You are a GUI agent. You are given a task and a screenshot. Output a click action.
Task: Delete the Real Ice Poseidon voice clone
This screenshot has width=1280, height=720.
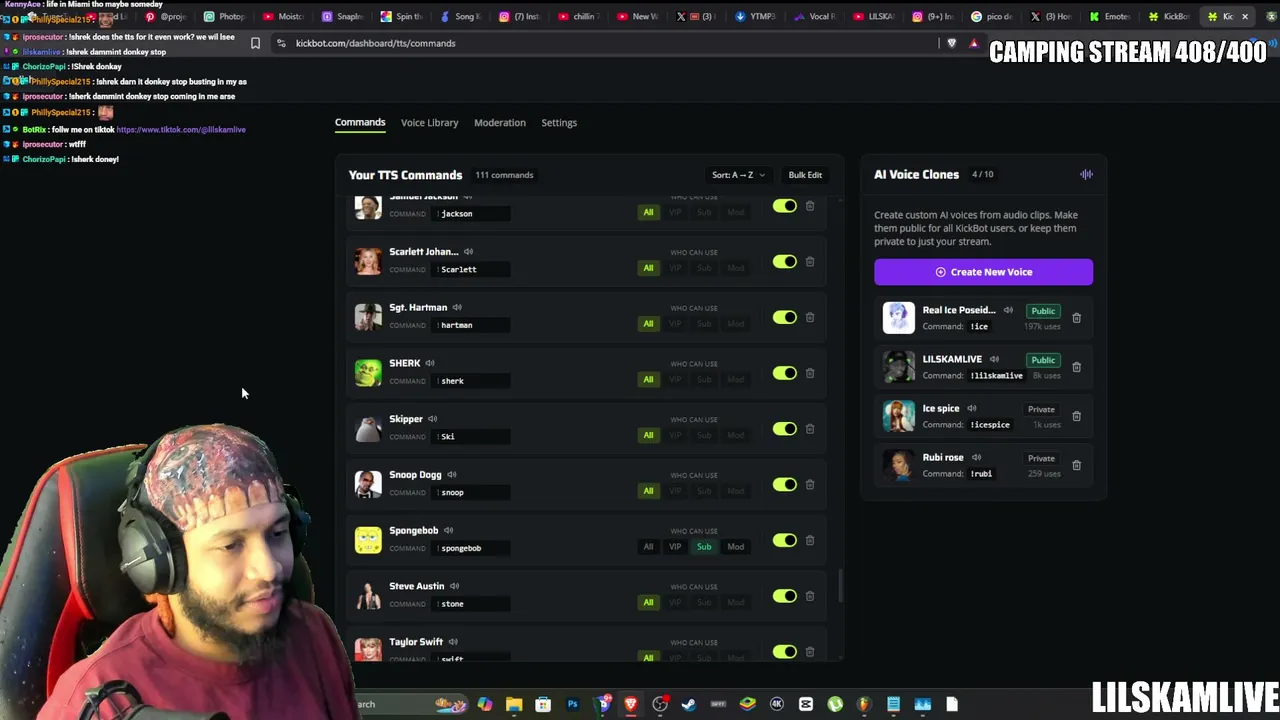tap(1076, 318)
